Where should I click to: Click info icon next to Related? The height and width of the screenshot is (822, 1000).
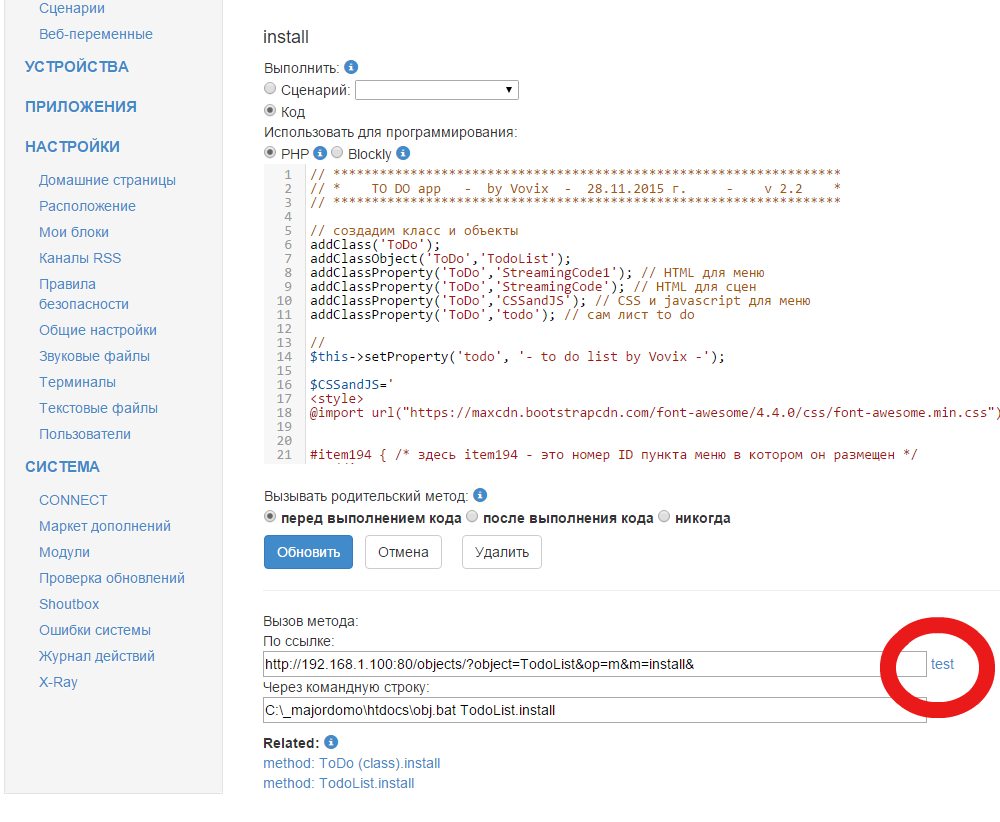tap(331, 742)
